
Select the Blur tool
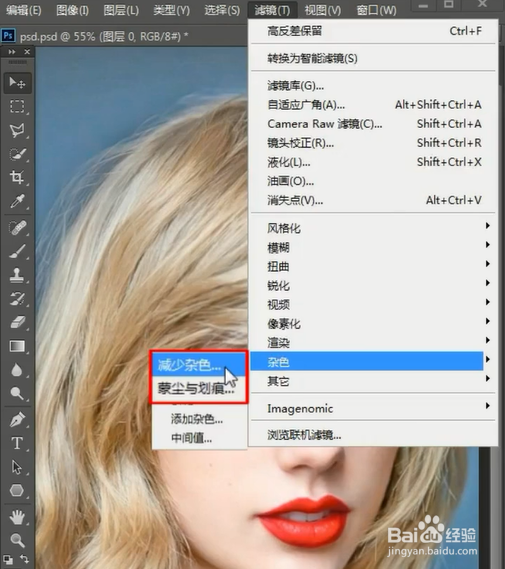tap(17, 370)
